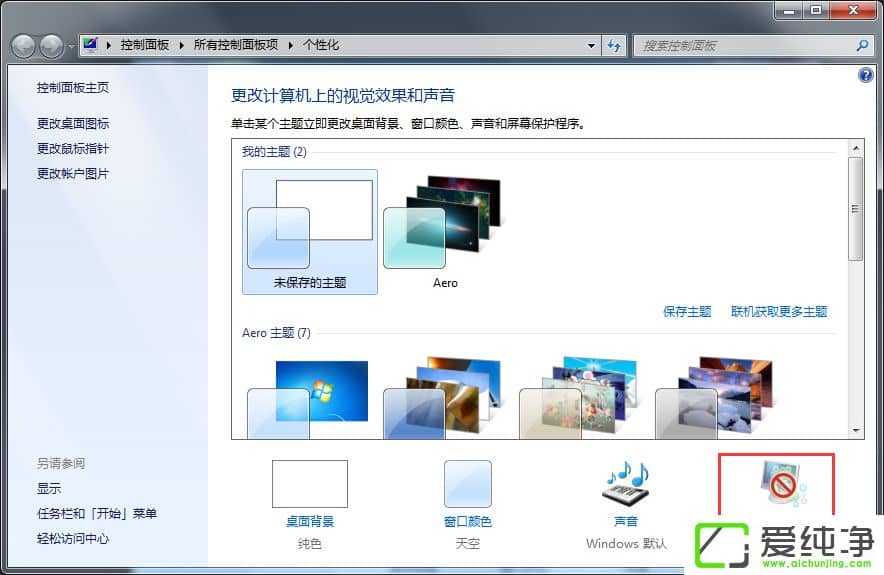Expand the 控制面板 breadcrumb arrow
The height and width of the screenshot is (575, 884).
point(182,46)
